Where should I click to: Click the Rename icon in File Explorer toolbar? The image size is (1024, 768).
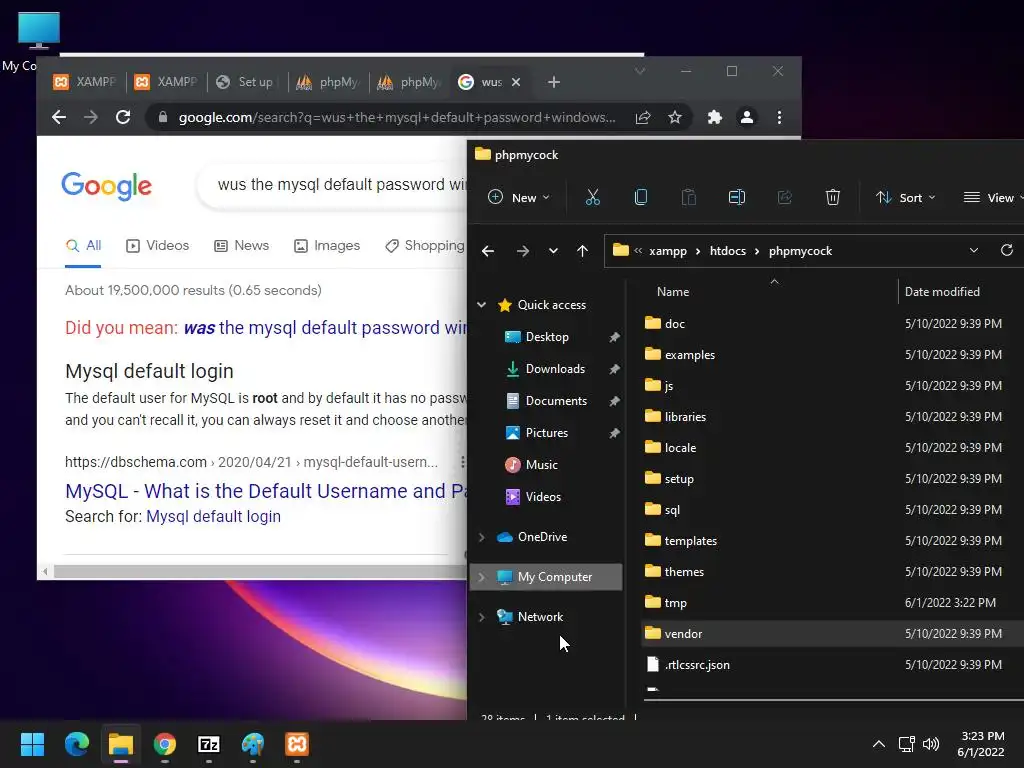coord(737,197)
